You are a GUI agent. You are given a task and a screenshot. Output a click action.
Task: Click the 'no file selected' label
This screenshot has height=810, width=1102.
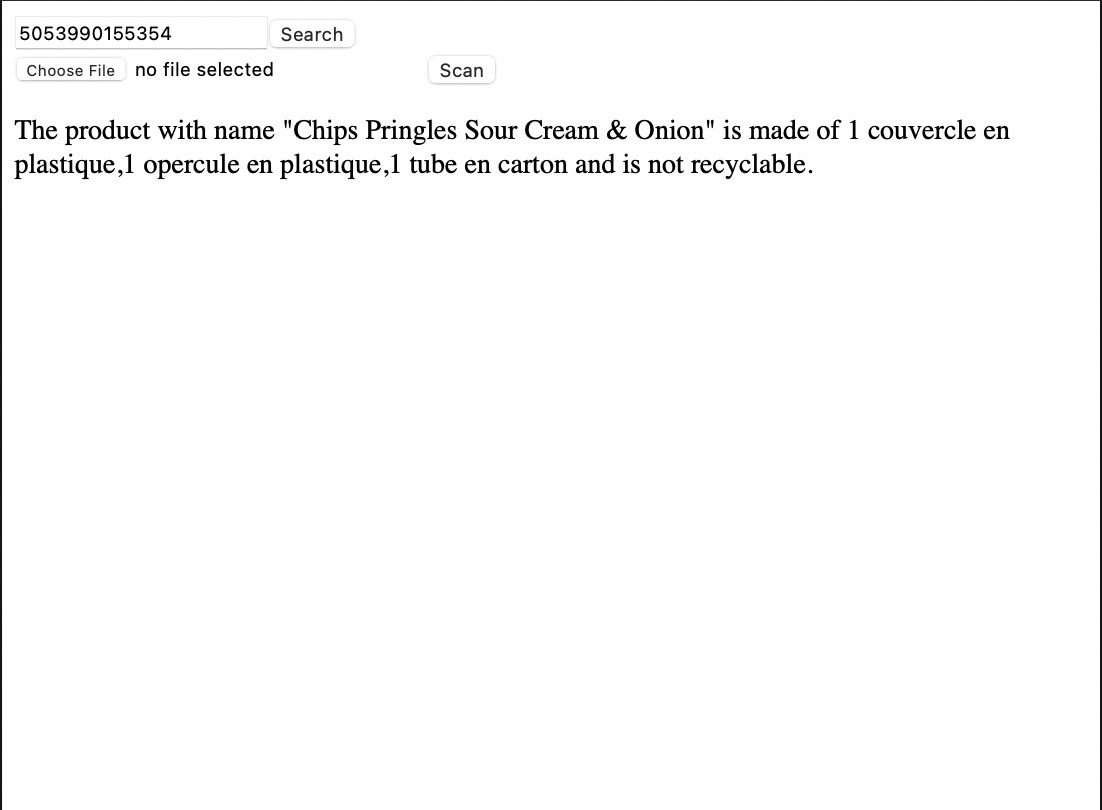coord(204,70)
